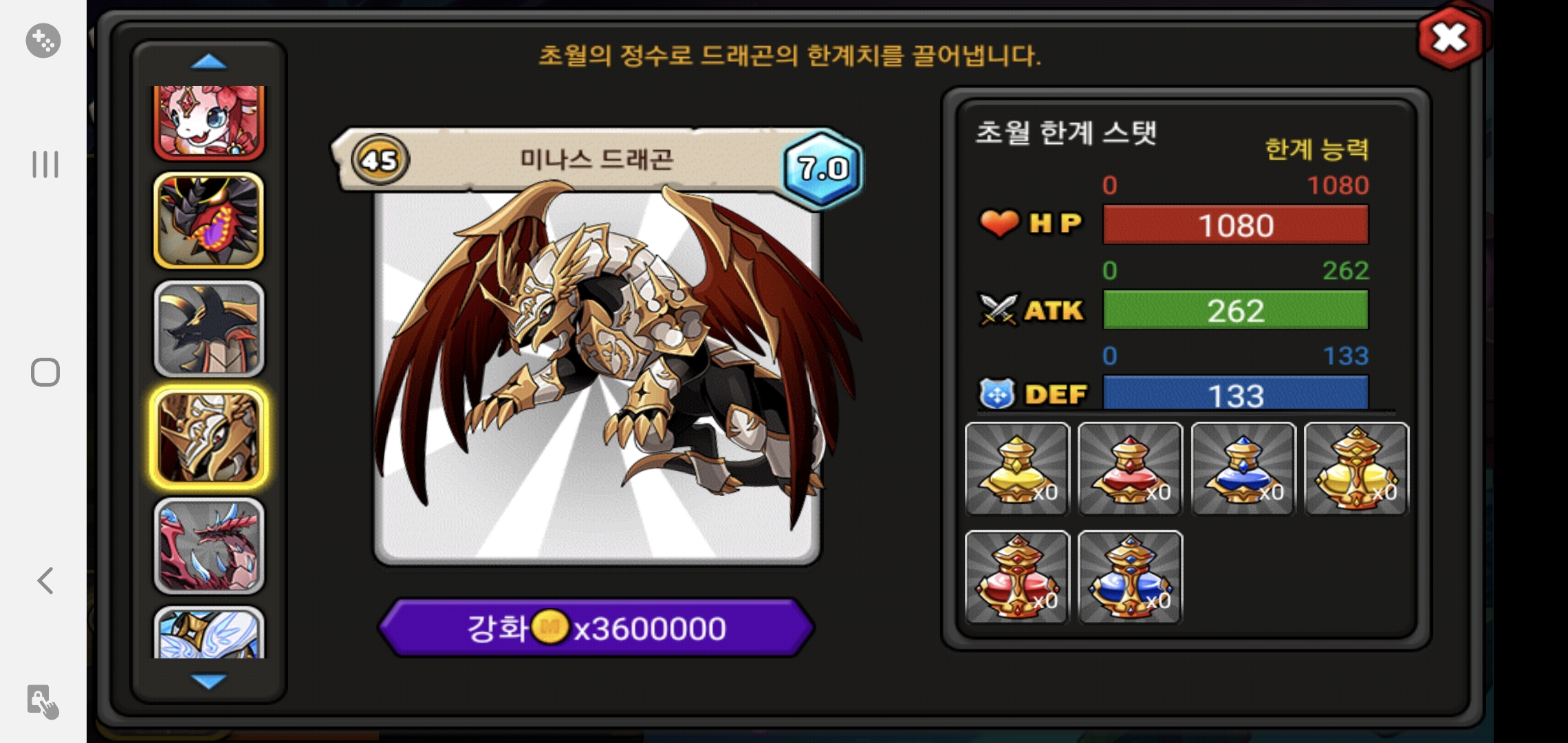Go back with the Android back arrow
Viewport: 1568px width, 743px height.
pos(45,581)
